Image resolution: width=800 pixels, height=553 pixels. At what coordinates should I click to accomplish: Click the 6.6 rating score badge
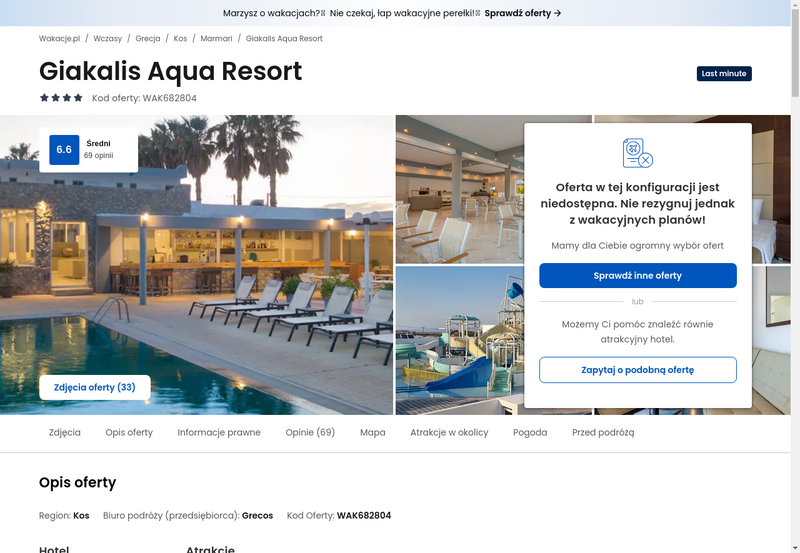(x=64, y=149)
